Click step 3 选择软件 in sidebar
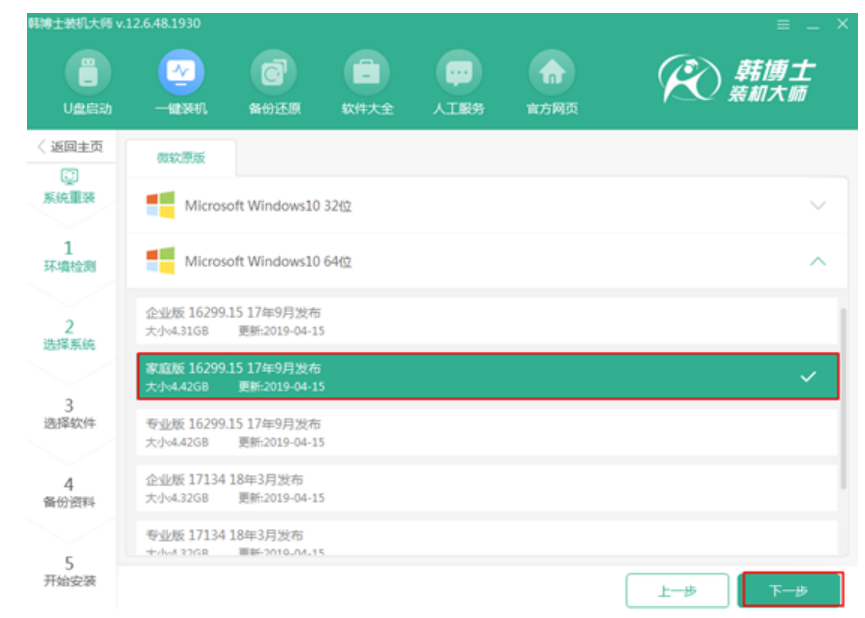865x618 pixels. coord(69,414)
